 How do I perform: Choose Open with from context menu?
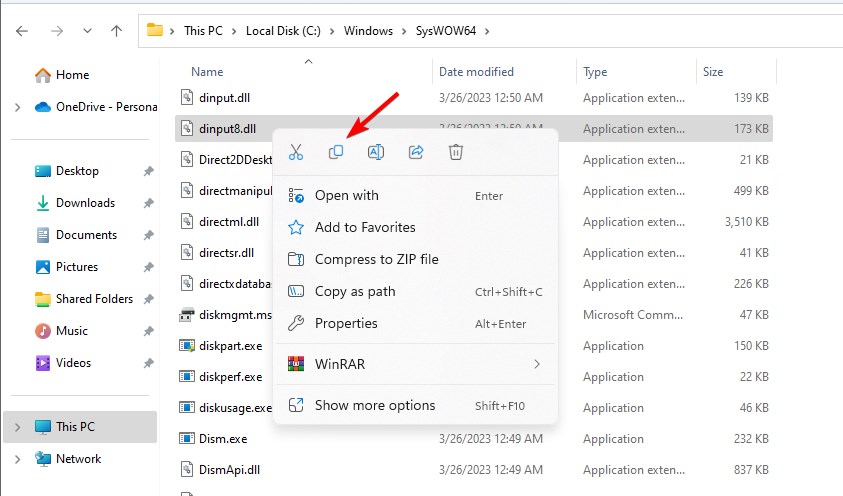coord(416,196)
